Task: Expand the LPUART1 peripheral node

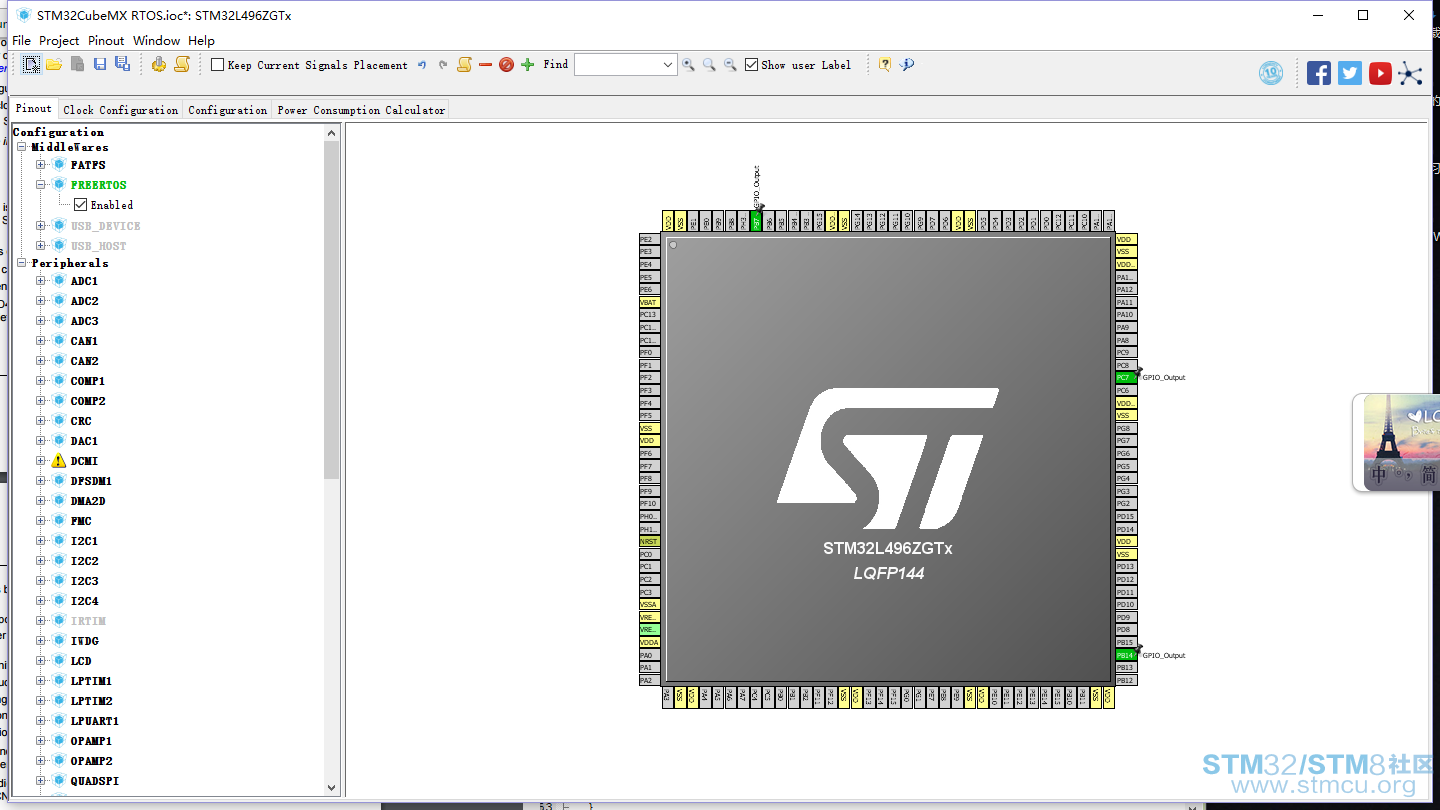Action: click(41, 721)
